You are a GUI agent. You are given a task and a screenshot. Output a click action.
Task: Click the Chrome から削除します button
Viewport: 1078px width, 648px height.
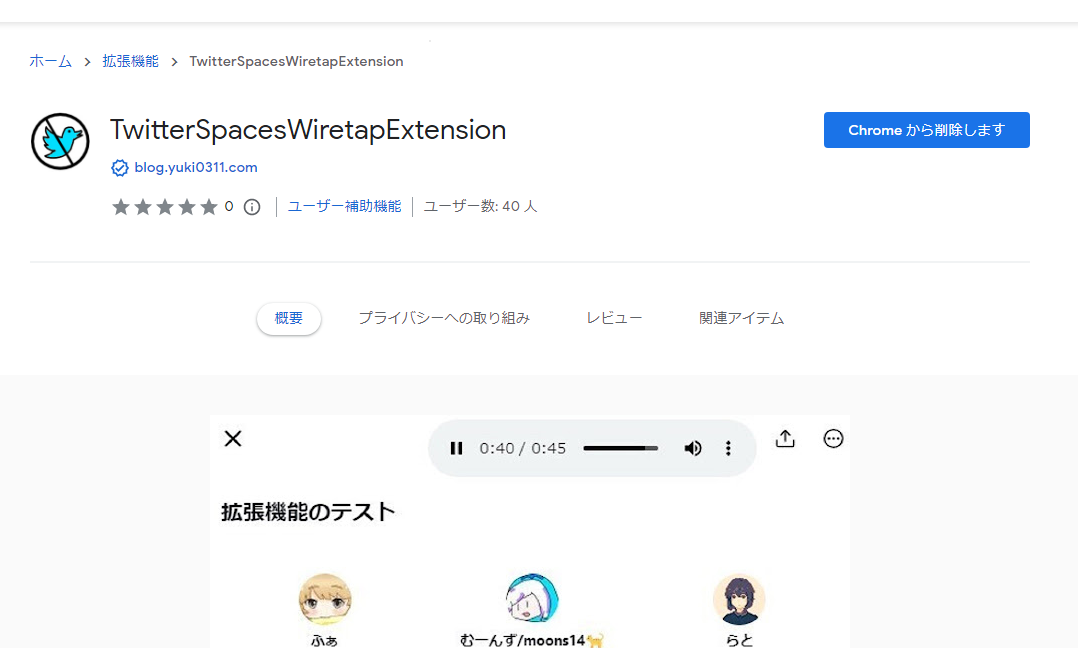tap(927, 130)
